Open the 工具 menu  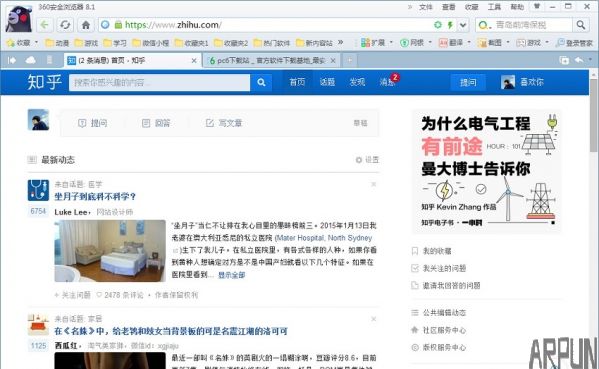click(494, 7)
